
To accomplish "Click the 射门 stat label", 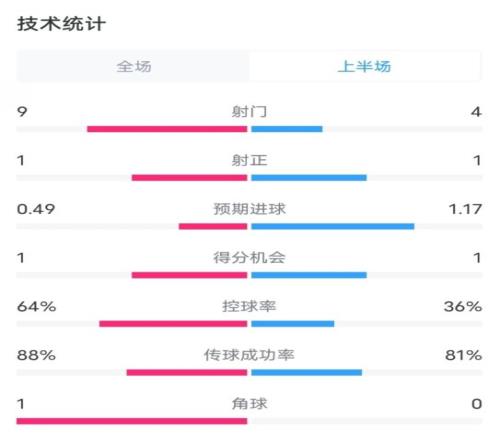I will (x=249, y=111).
